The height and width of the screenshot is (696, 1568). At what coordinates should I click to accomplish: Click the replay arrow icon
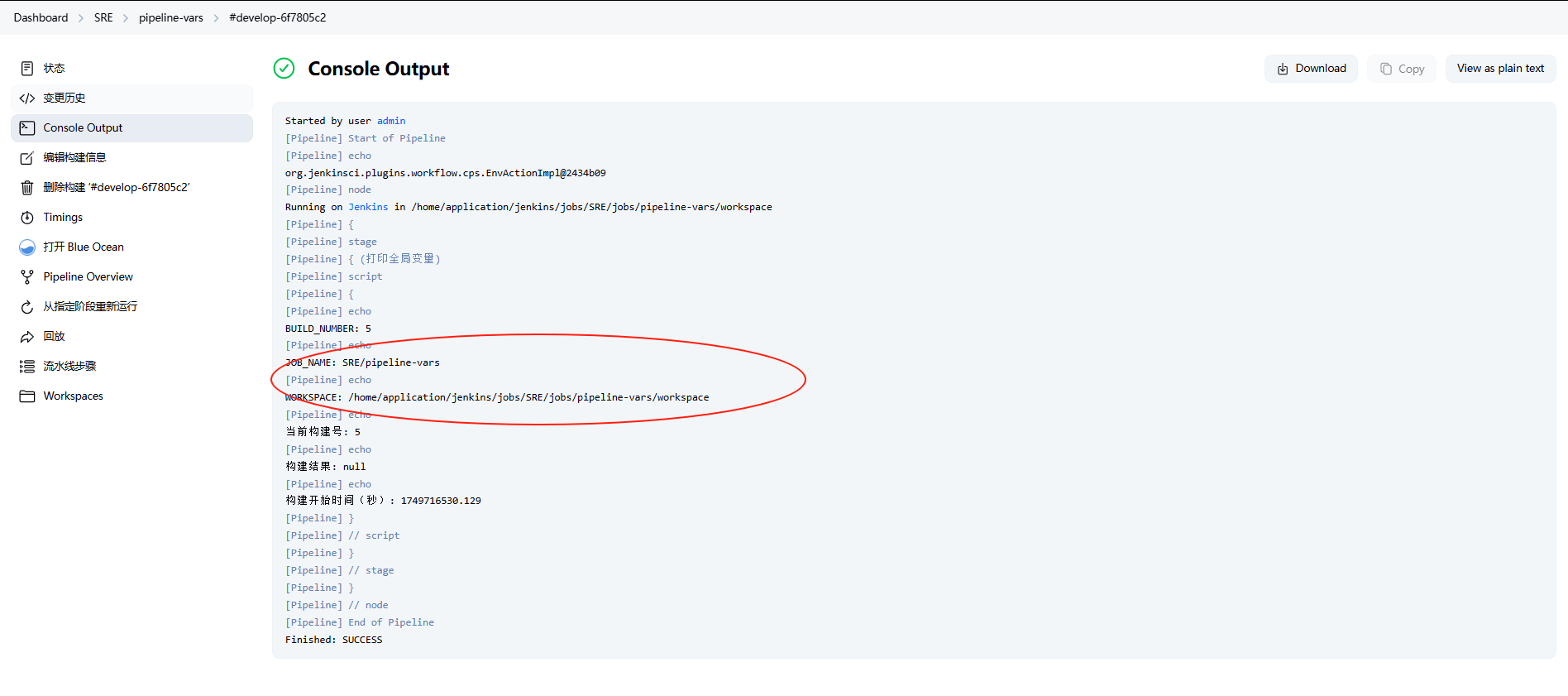(x=27, y=336)
